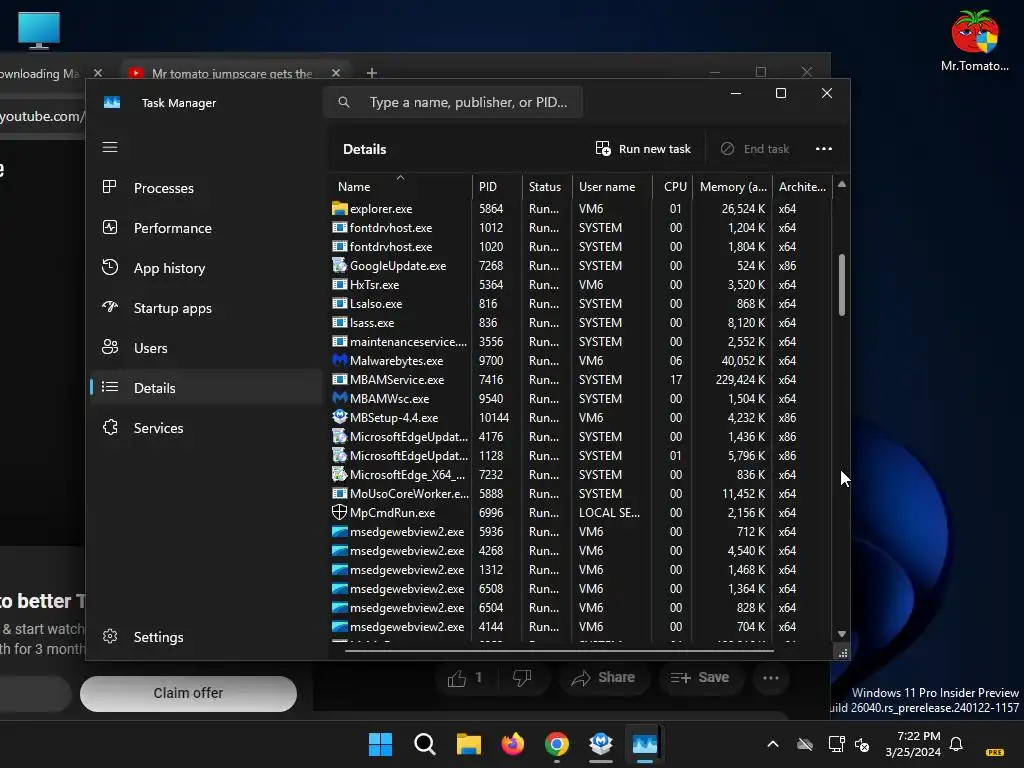1024x768 pixels.
Task: Click the Malwarebytes.exe process icon
Action: [x=340, y=360]
